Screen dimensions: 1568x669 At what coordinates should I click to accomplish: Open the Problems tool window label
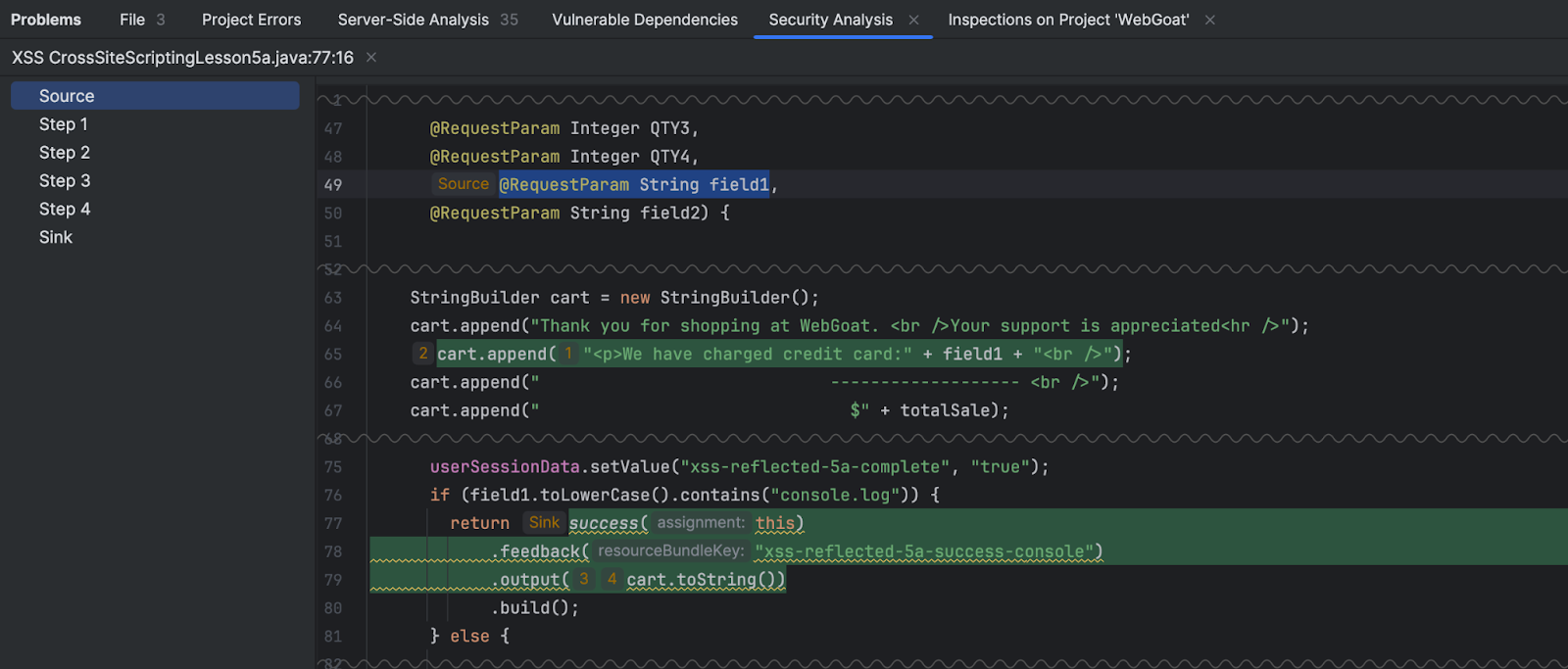46,20
